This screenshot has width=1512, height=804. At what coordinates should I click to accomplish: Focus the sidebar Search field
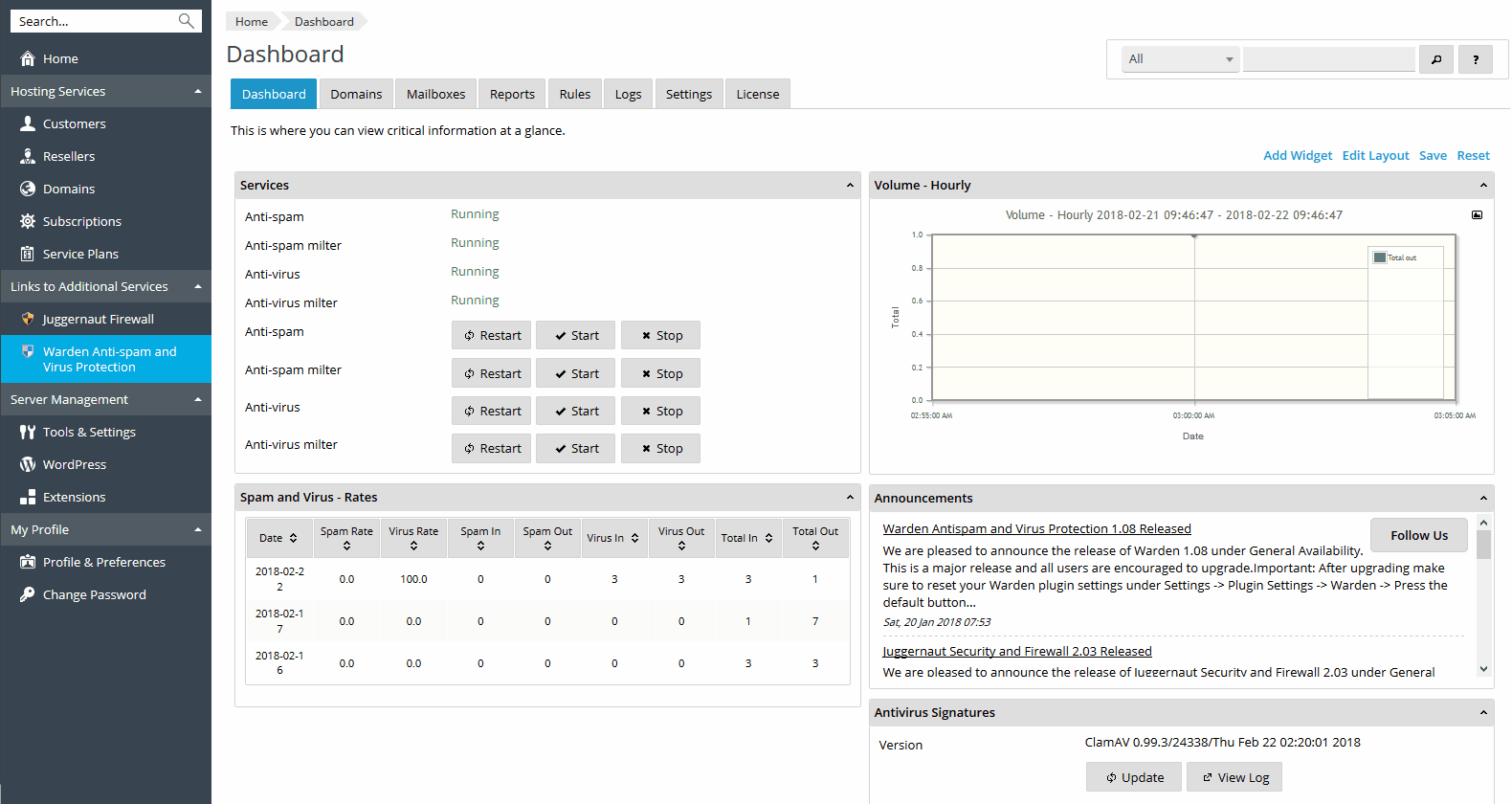[94, 21]
